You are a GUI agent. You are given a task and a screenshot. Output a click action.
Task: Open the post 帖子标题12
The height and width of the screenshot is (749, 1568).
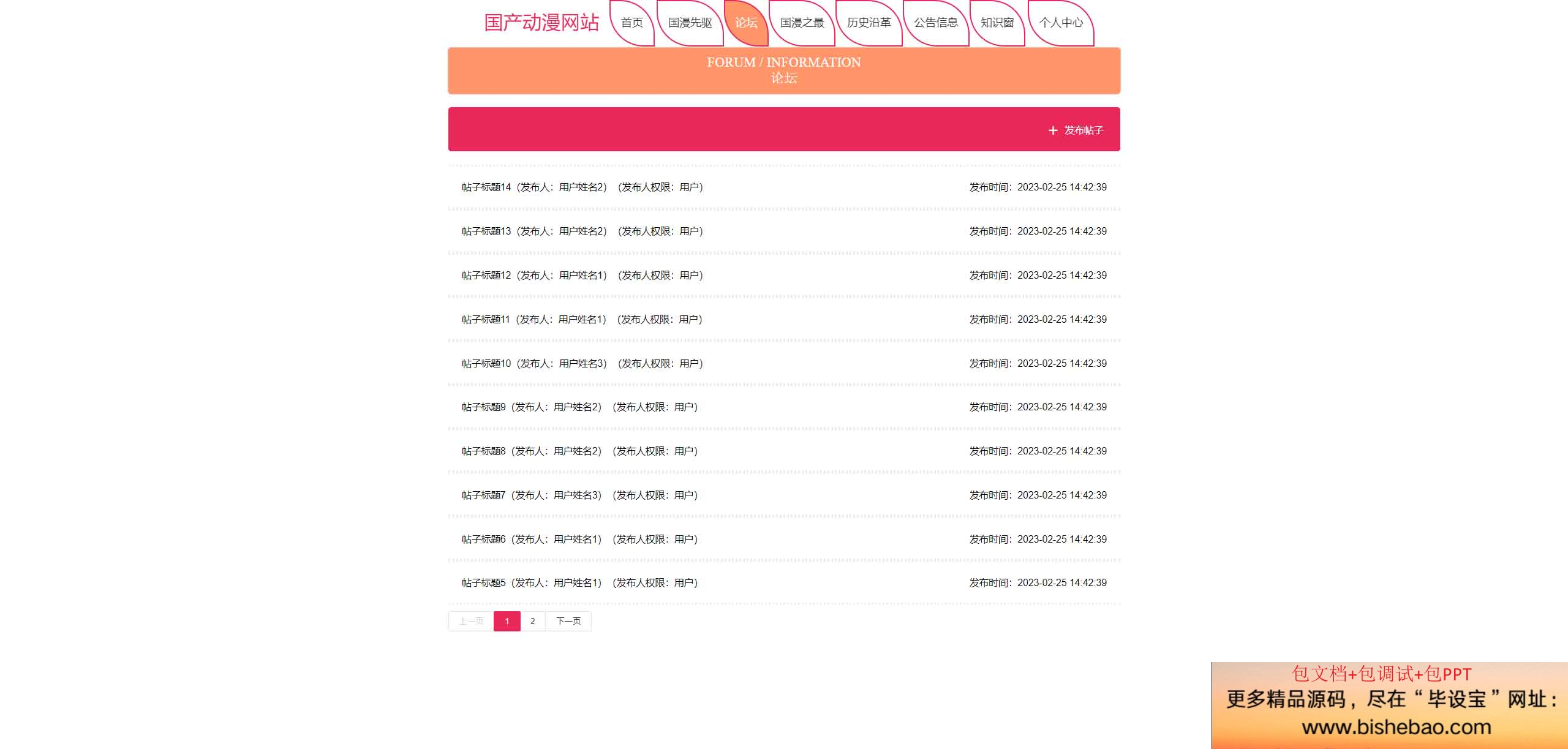[x=784, y=276]
